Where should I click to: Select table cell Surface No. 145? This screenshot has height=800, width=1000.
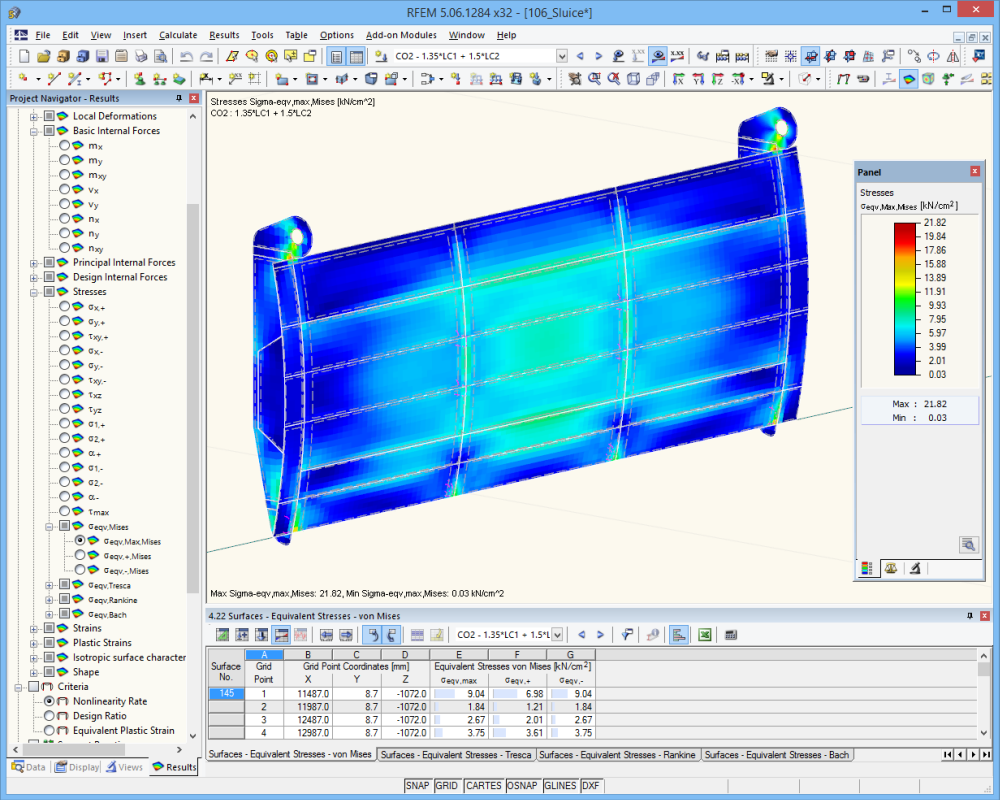click(226, 693)
